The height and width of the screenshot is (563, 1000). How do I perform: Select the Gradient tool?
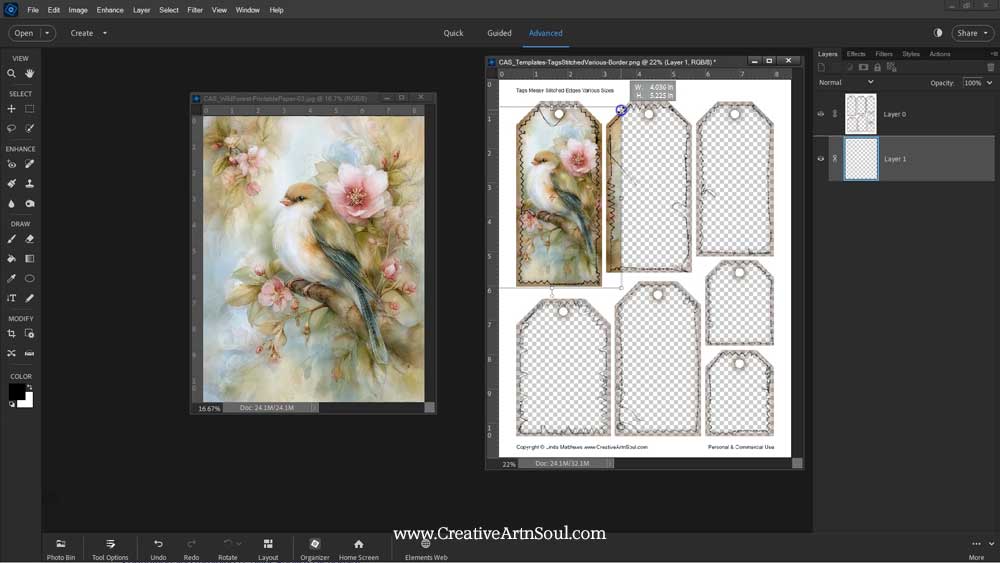[x=29, y=259]
